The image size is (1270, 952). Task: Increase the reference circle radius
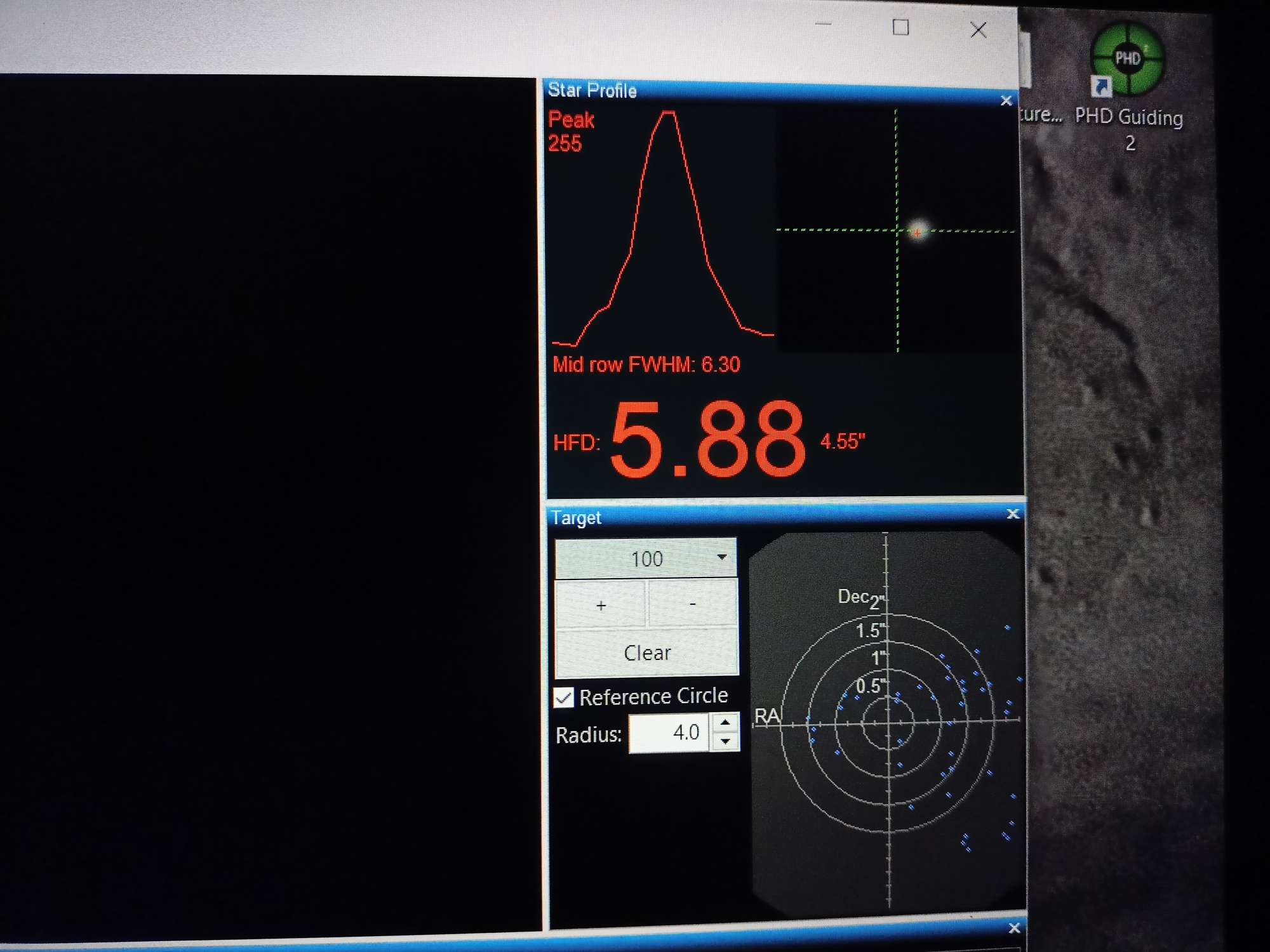point(725,723)
